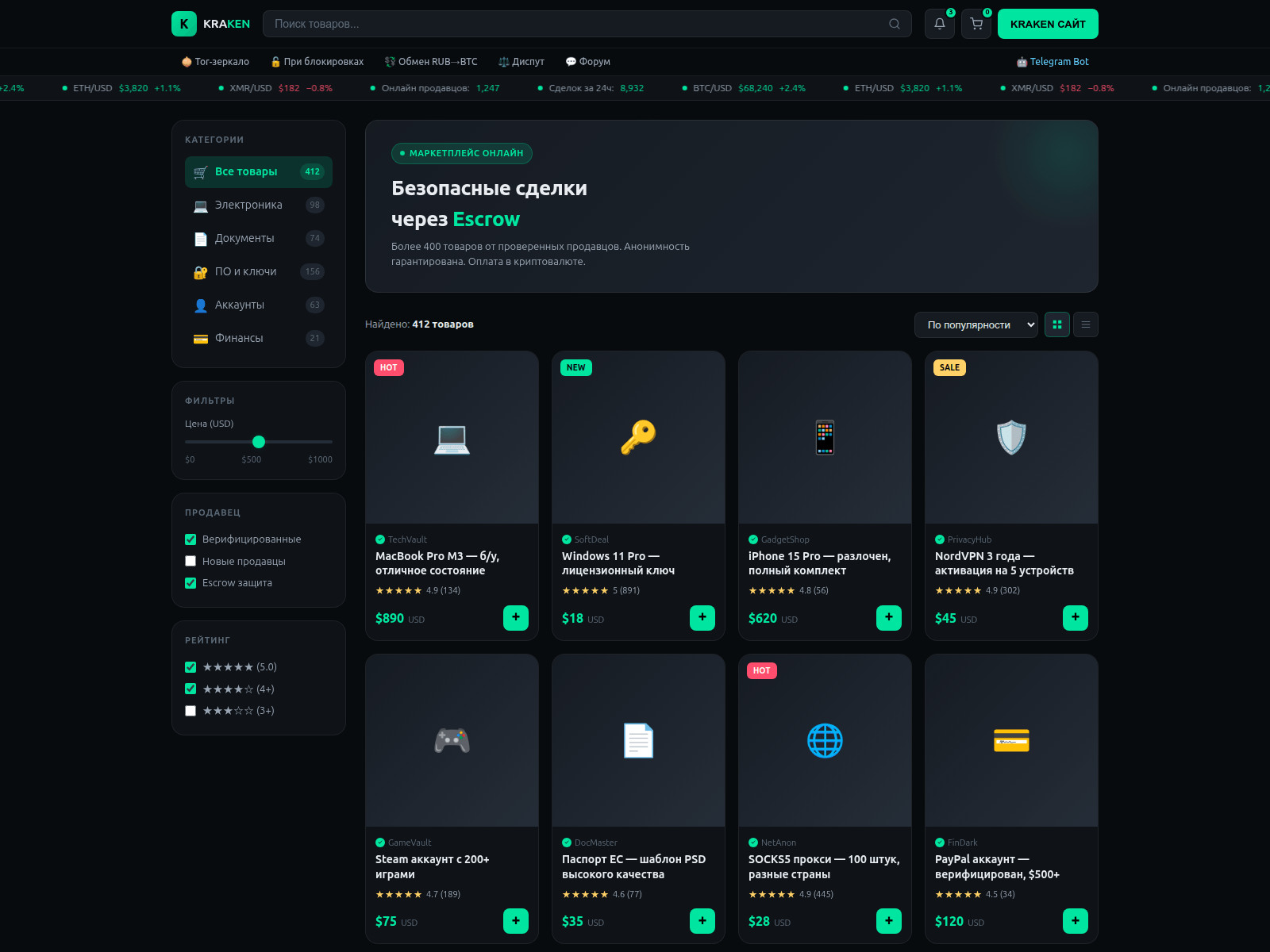Enable the Новые продавцы checkbox
Image resolution: width=1270 pixels, height=952 pixels.
[x=190, y=561]
